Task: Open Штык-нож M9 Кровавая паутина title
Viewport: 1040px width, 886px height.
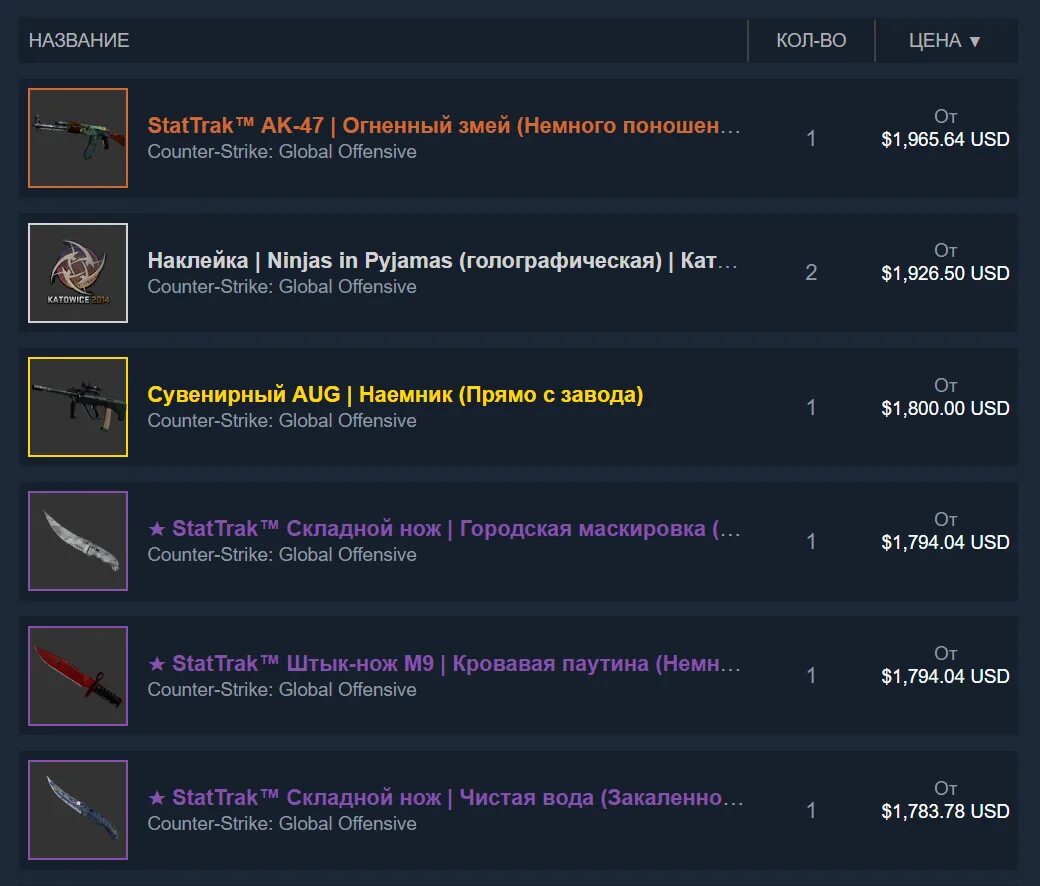Action: click(x=444, y=663)
